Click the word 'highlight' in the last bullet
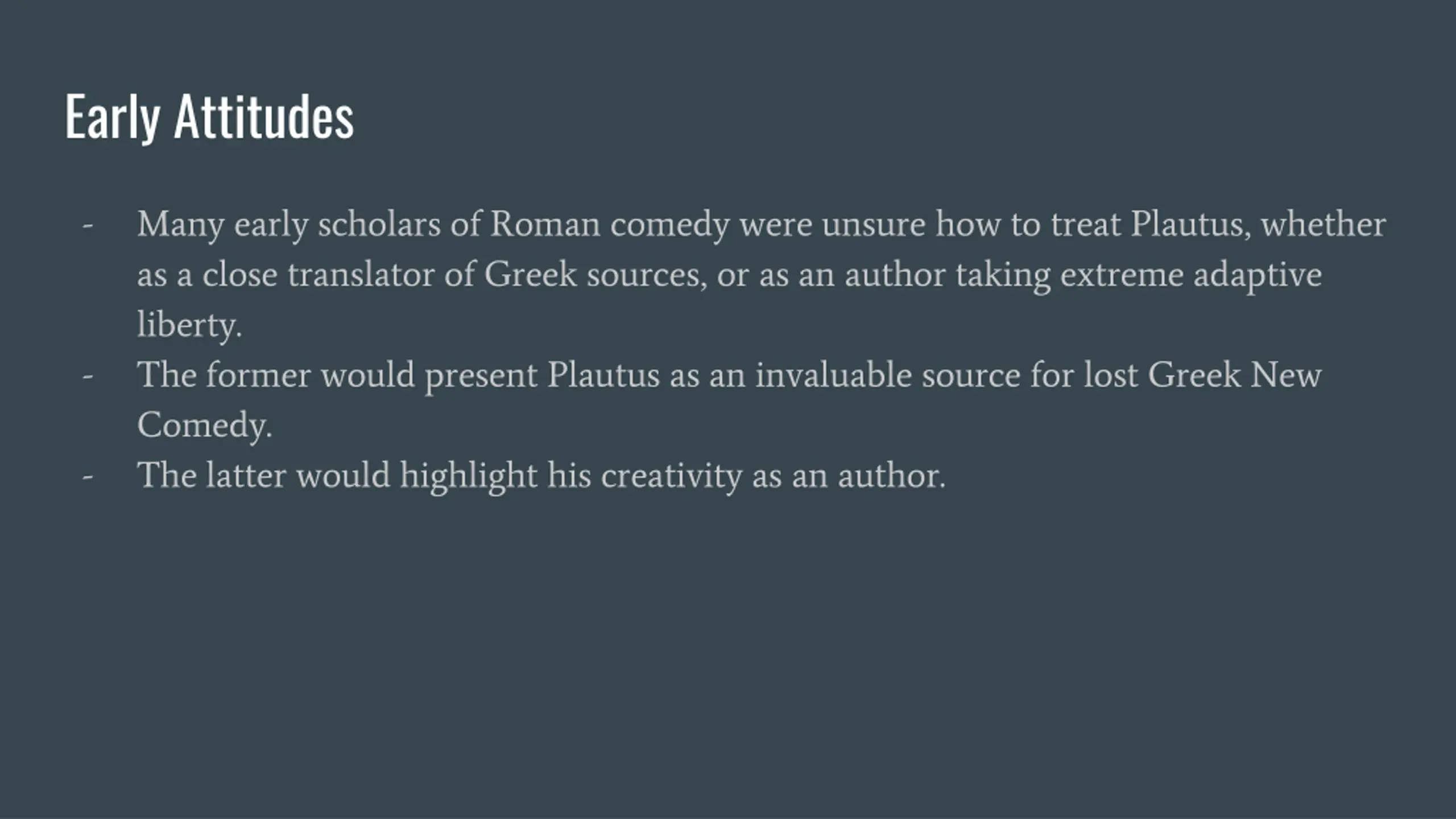Viewport: 1456px width, 819px height. coord(469,476)
